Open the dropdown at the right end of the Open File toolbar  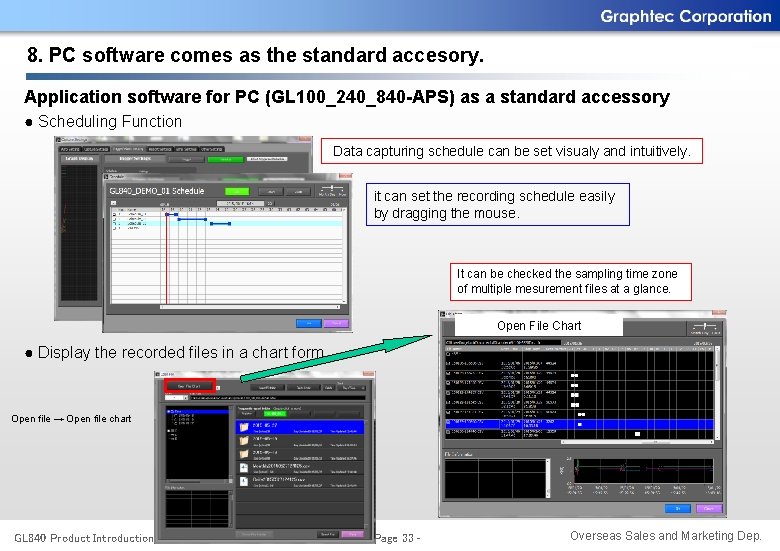click(x=351, y=388)
